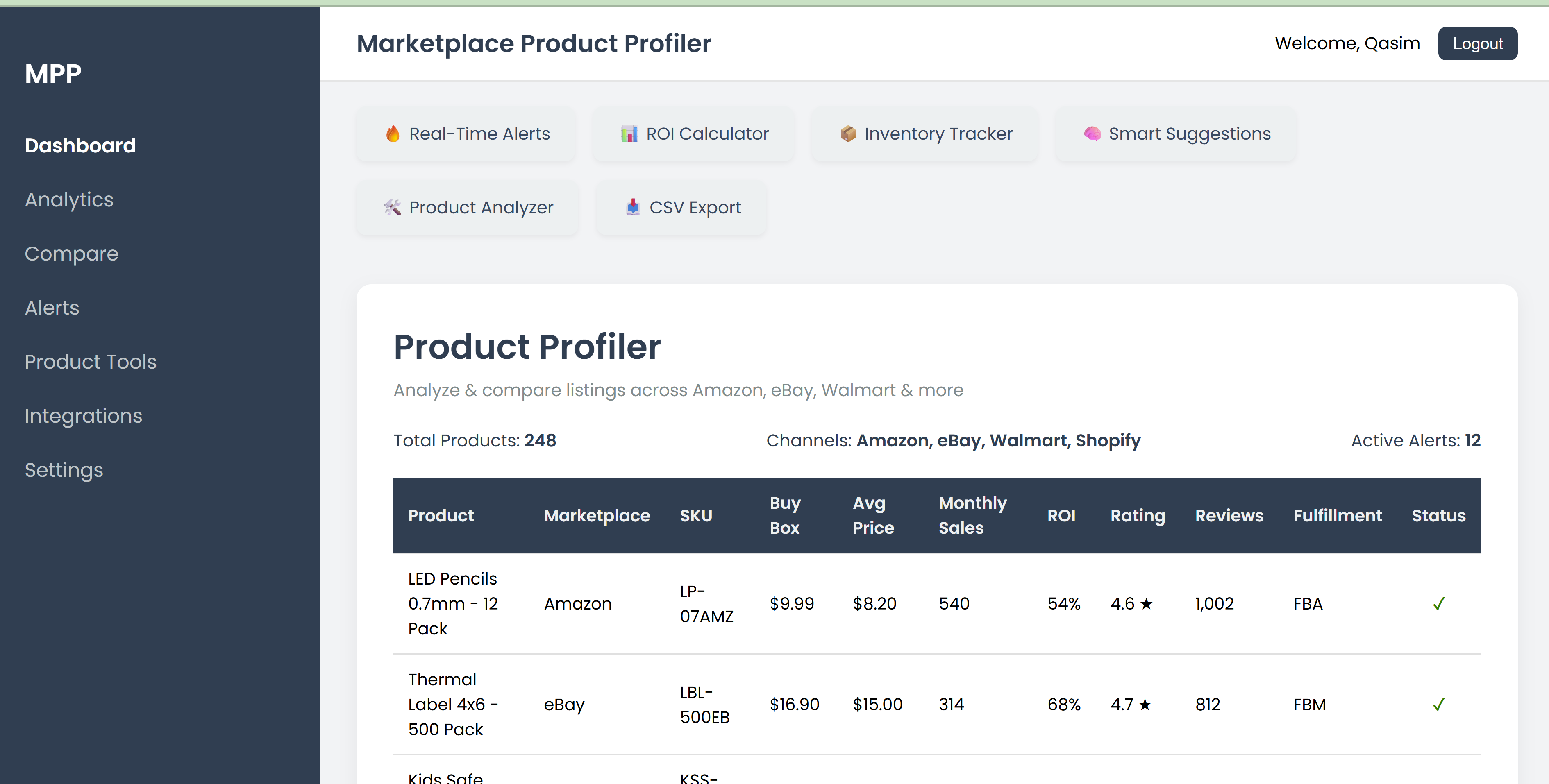This screenshot has width=1549, height=784.
Task: Click the package box icon on Inventory Tracker
Action: pos(848,134)
